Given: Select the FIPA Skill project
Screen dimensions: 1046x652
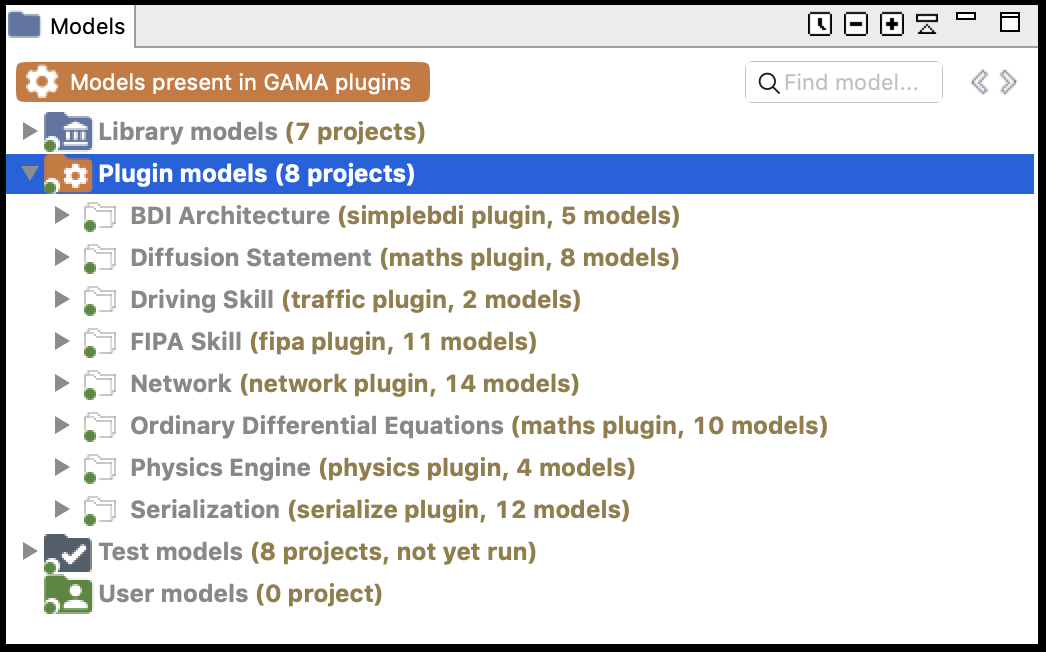Looking at the screenshot, I should click(300, 341).
